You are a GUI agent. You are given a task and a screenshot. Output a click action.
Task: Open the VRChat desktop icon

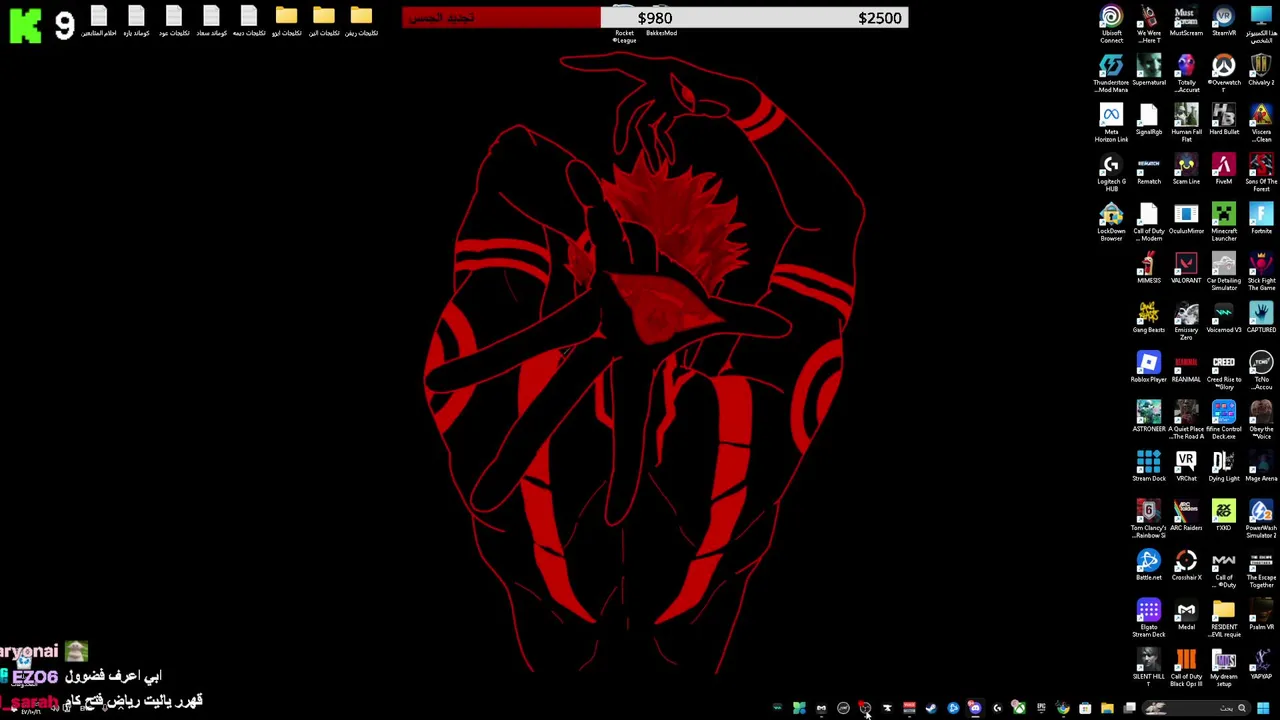[1186, 467]
